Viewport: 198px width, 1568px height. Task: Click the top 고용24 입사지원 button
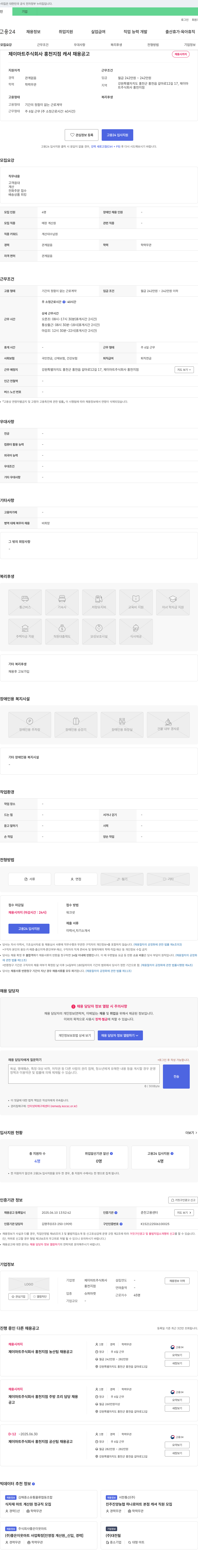(x=118, y=135)
